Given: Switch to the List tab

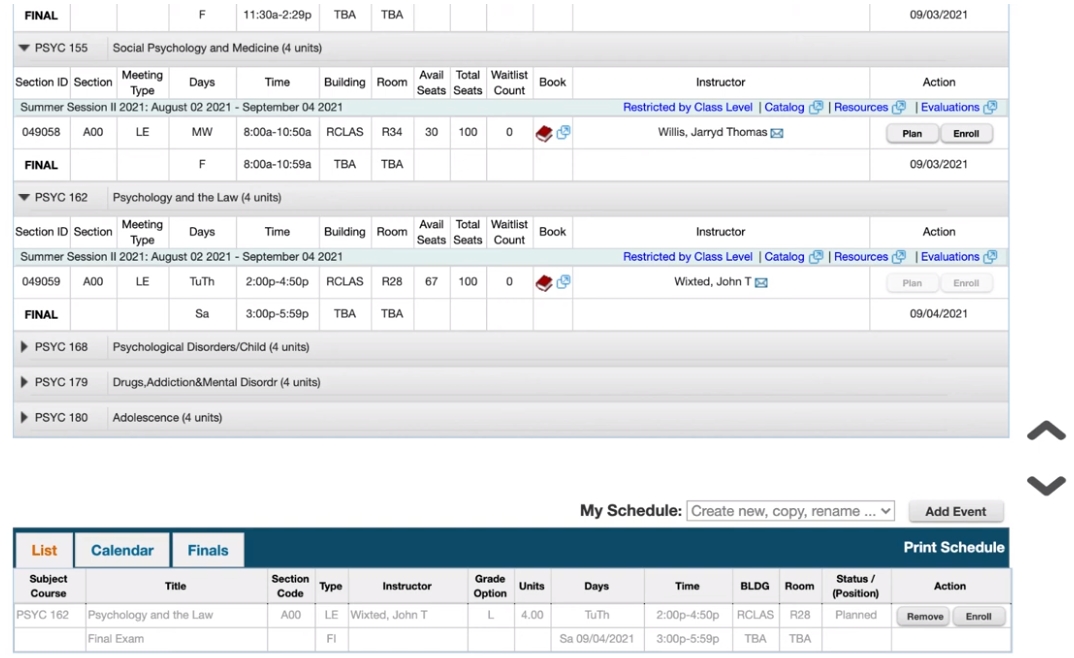Looking at the screenshot, I should (44, 551).
